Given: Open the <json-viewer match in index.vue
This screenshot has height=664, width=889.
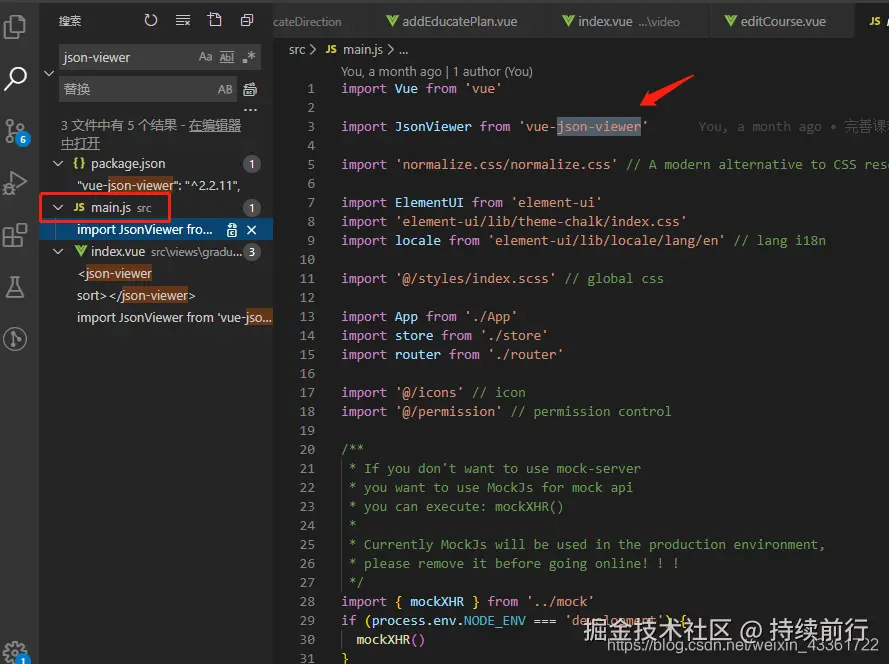Looking at the screenshot, I should click(x=115, y=273).
